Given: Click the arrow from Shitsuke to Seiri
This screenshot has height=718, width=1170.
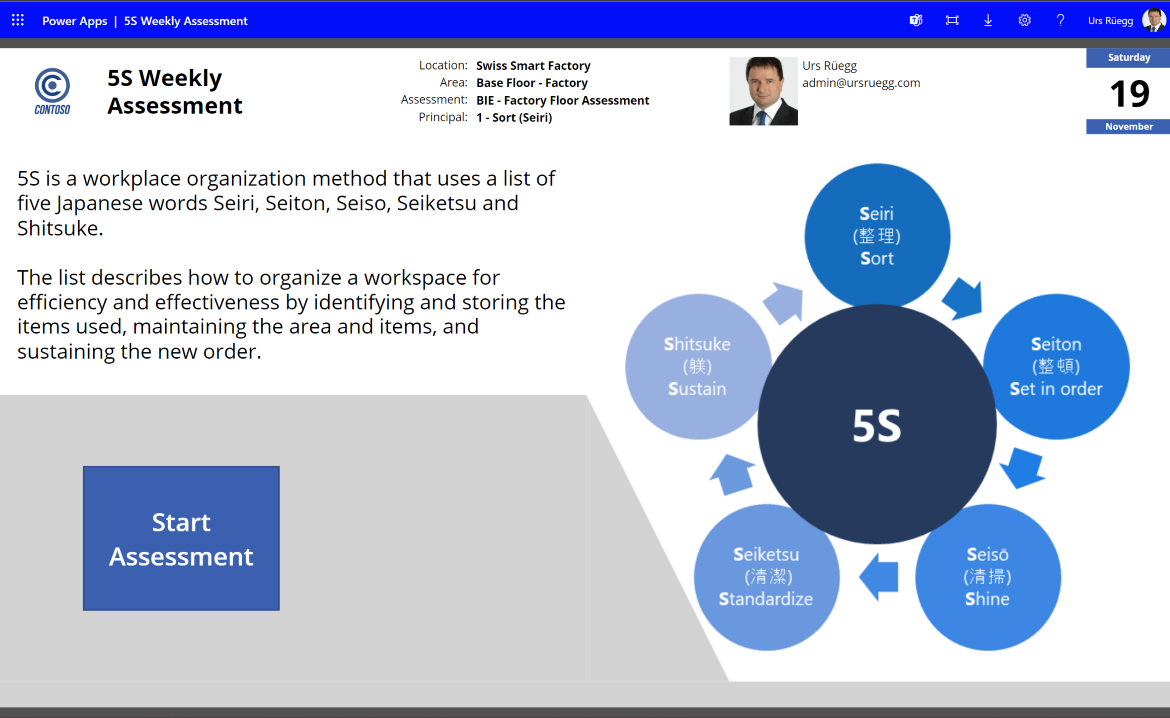Looking at the screenshot, I should point(783,303).
